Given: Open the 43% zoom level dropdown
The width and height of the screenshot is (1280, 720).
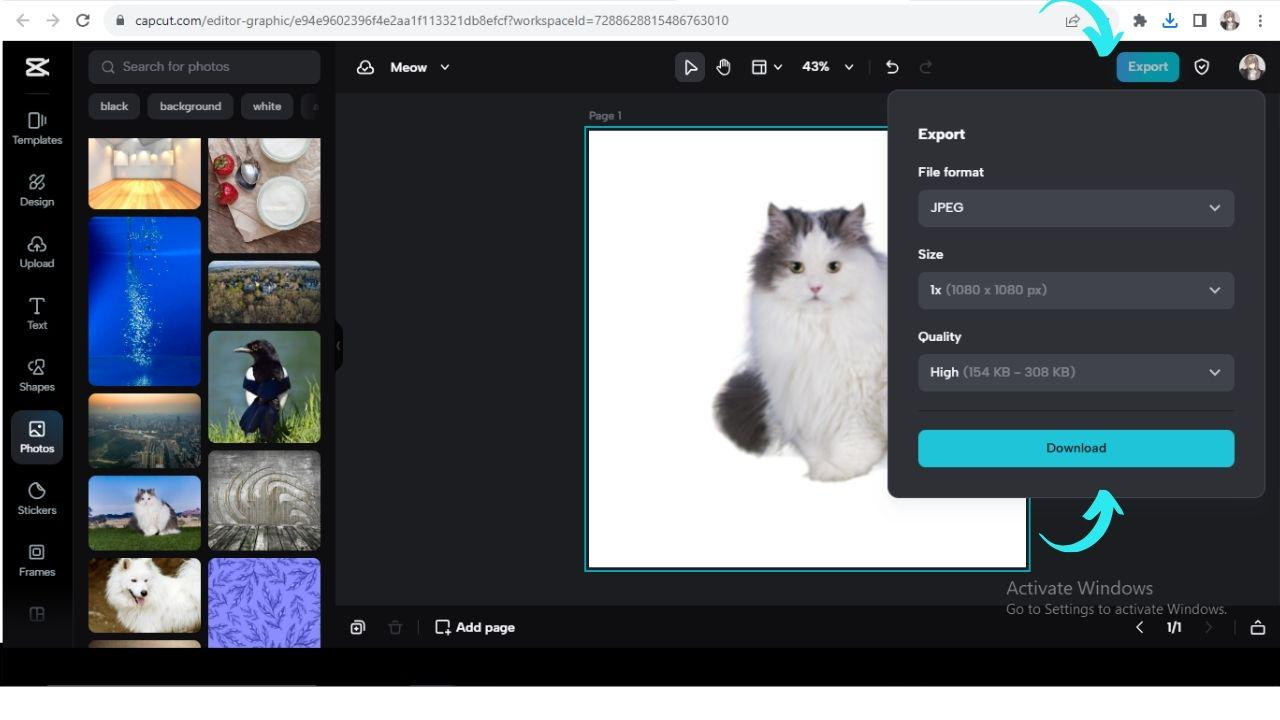Looking at the screenshot, I should click(828, 67).
